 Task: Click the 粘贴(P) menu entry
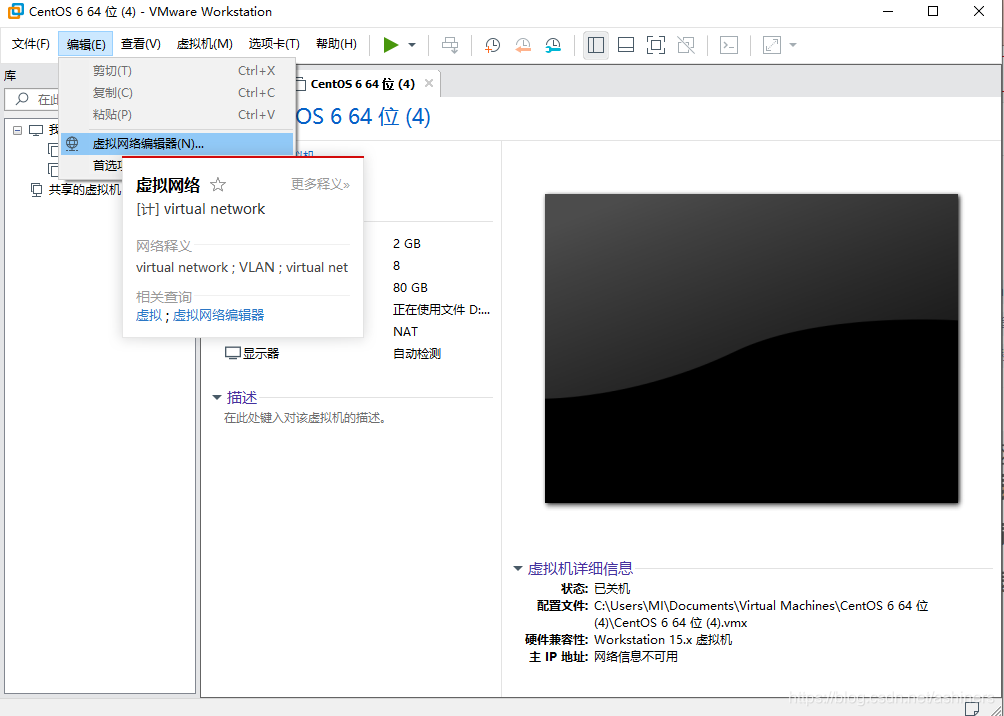coord(177,115)
